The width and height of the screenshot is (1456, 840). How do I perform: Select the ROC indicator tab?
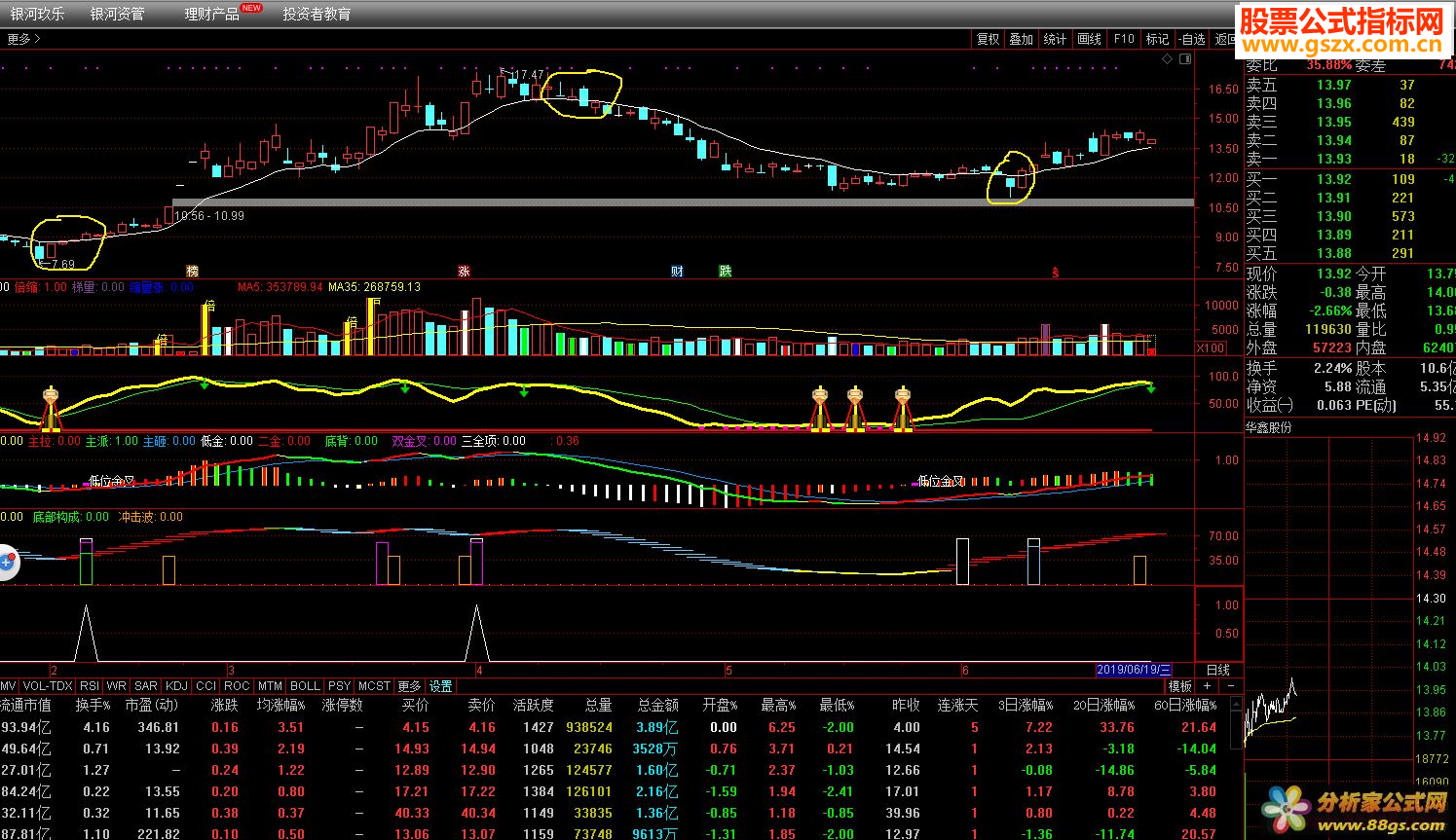click(x=237, y=686)
